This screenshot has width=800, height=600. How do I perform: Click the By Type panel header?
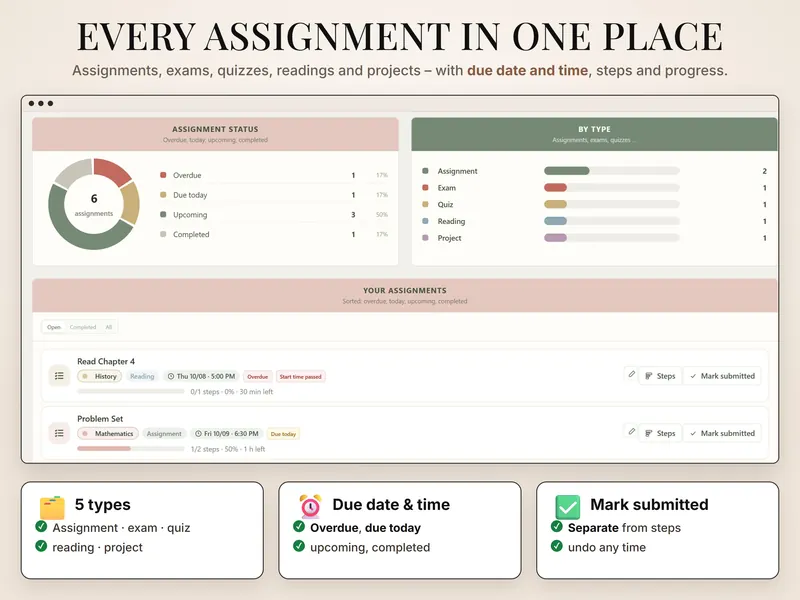(594, 134)
